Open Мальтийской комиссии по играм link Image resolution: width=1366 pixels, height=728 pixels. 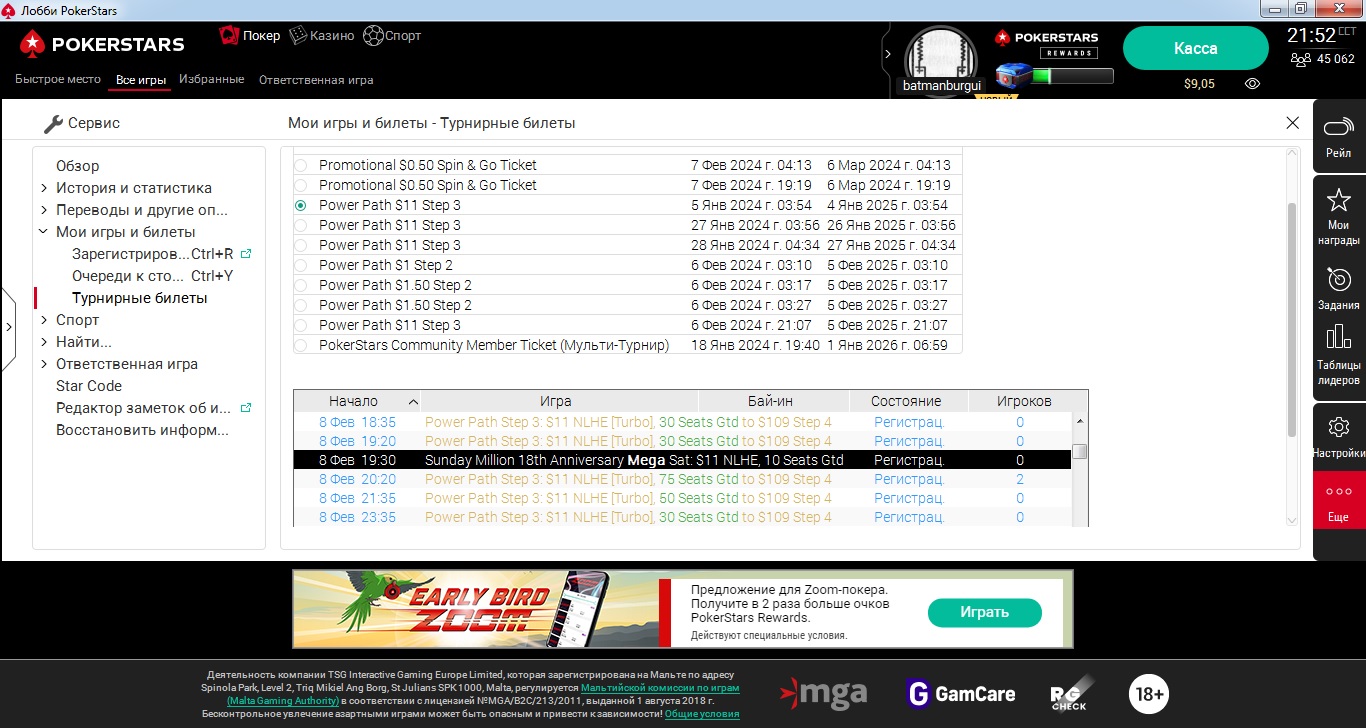[x=660, y=688]
